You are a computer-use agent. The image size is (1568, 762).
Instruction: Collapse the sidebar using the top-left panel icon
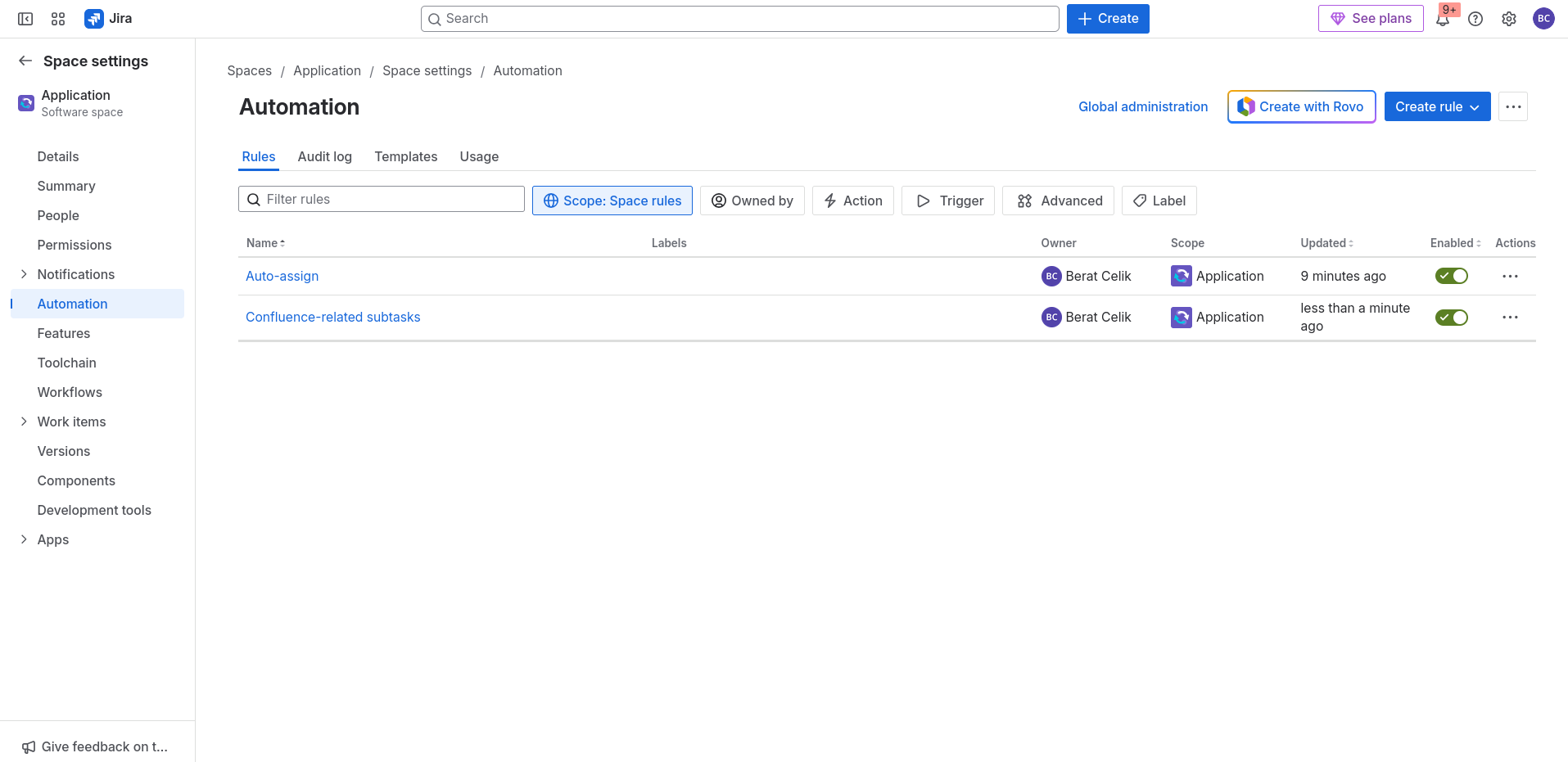point(25,19)
